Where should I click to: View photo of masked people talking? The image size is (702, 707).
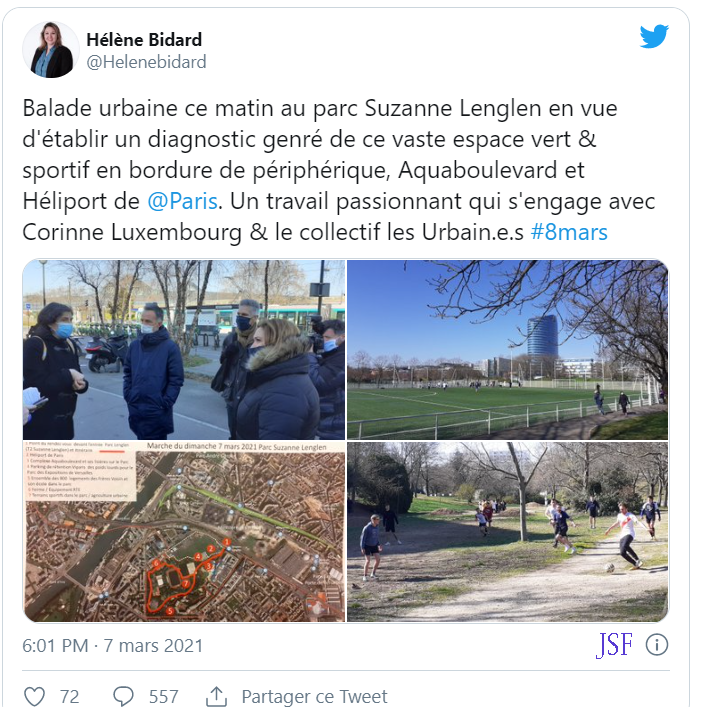[x=184, y=349]
